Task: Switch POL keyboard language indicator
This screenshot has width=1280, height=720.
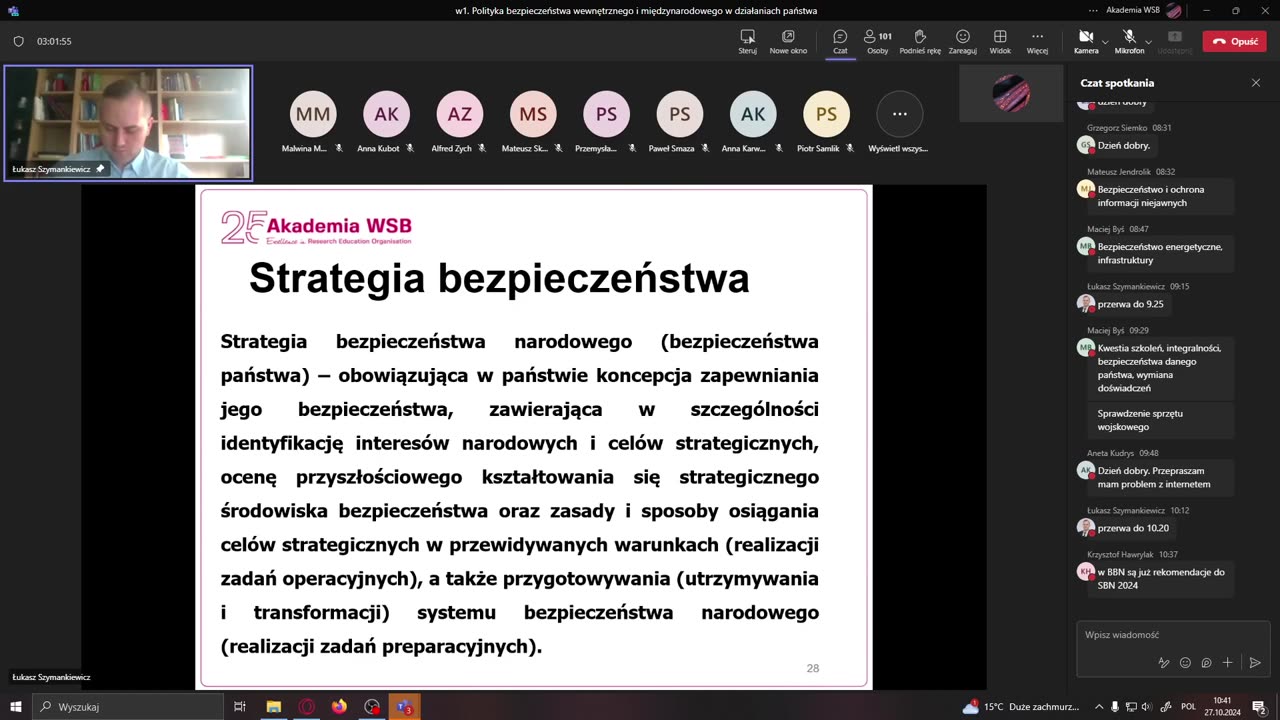Action: (1188, 707)
